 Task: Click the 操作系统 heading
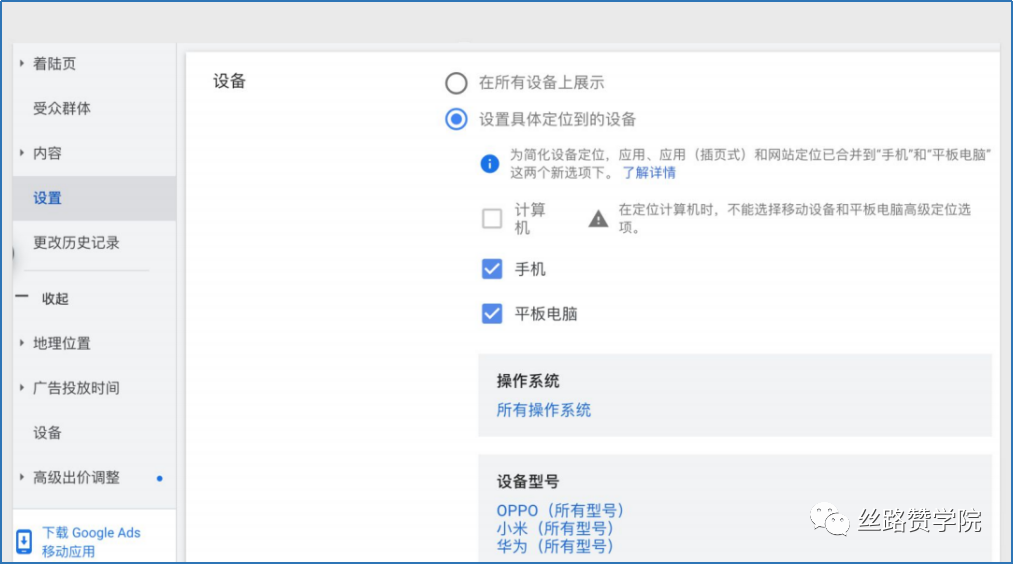click(528, 381)
